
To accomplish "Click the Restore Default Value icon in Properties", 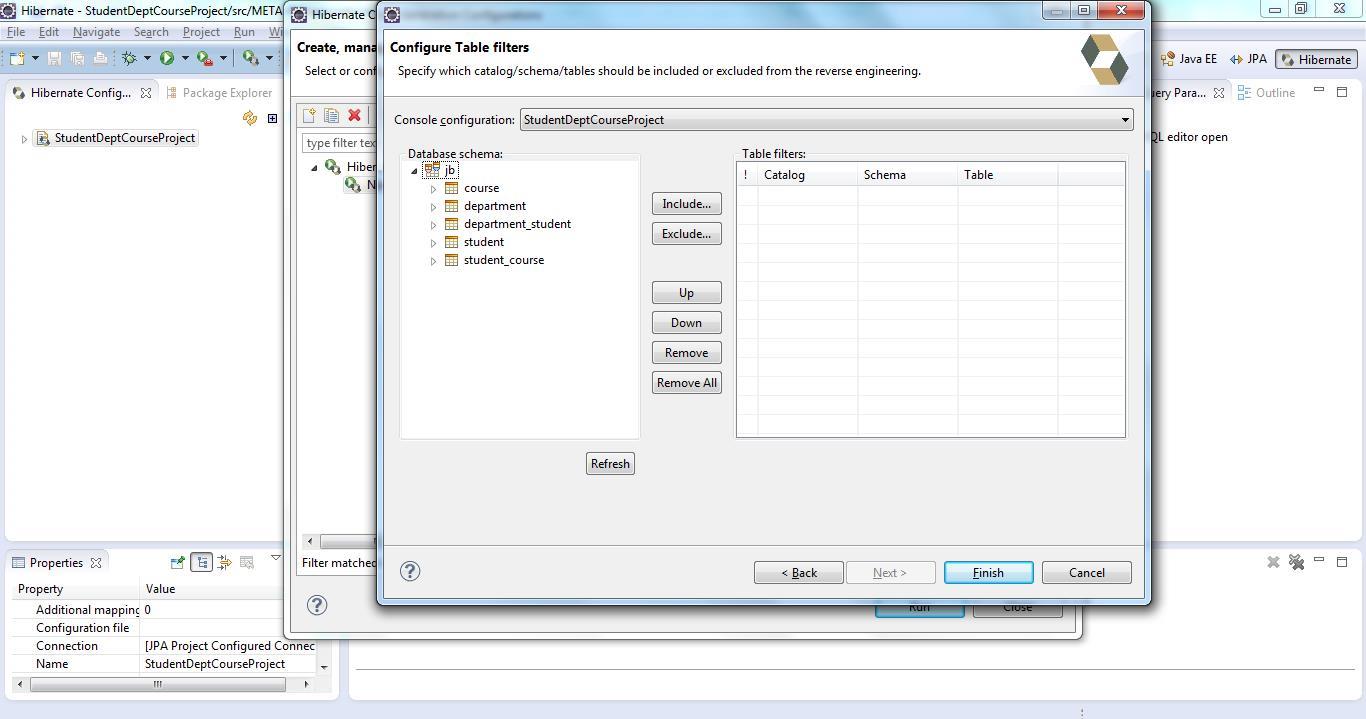I will point(247,562).
